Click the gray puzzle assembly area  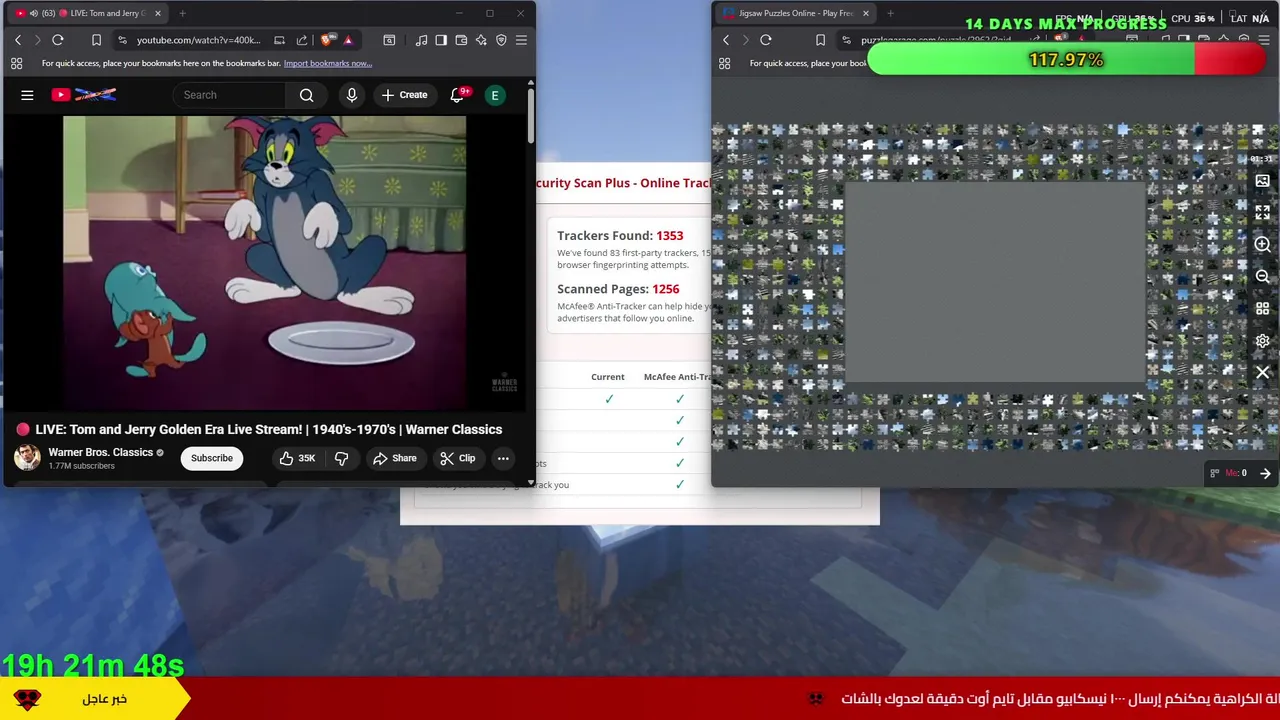pyautogui.click(x=996, y=282)
